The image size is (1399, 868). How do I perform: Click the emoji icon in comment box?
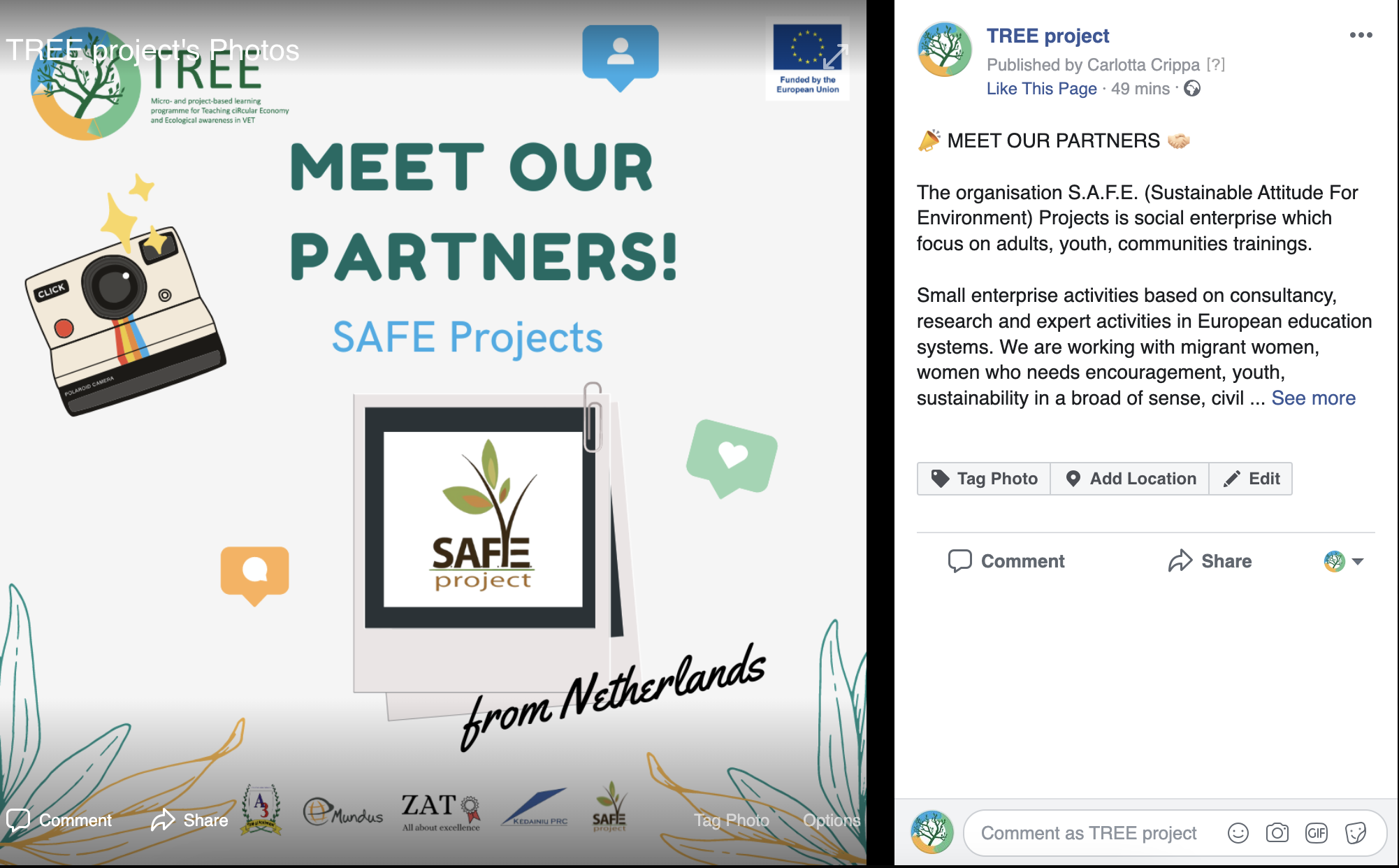point(1238,832)
